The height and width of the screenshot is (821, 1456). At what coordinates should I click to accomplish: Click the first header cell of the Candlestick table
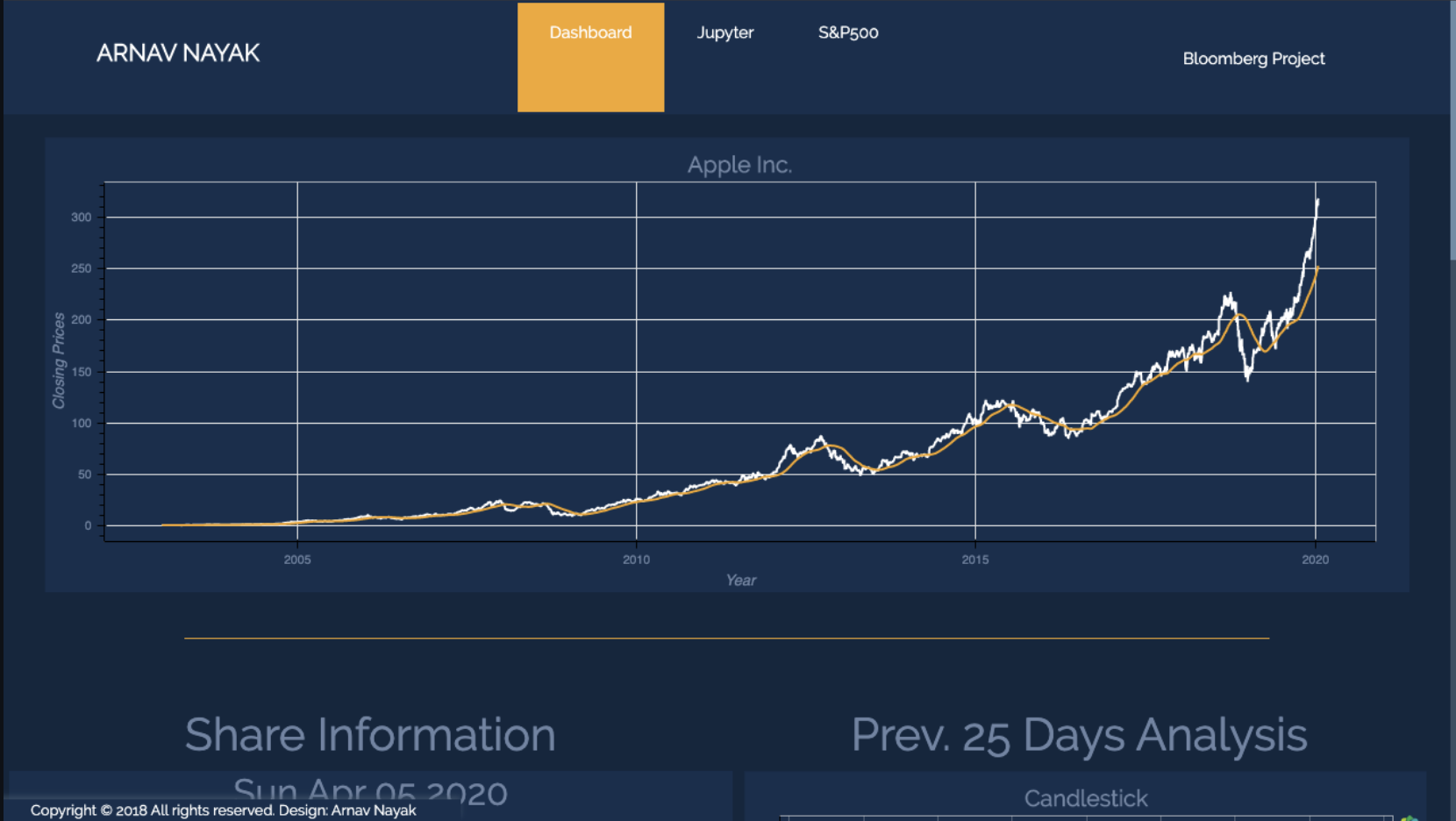pyautogui.click(x=824, y=817)
